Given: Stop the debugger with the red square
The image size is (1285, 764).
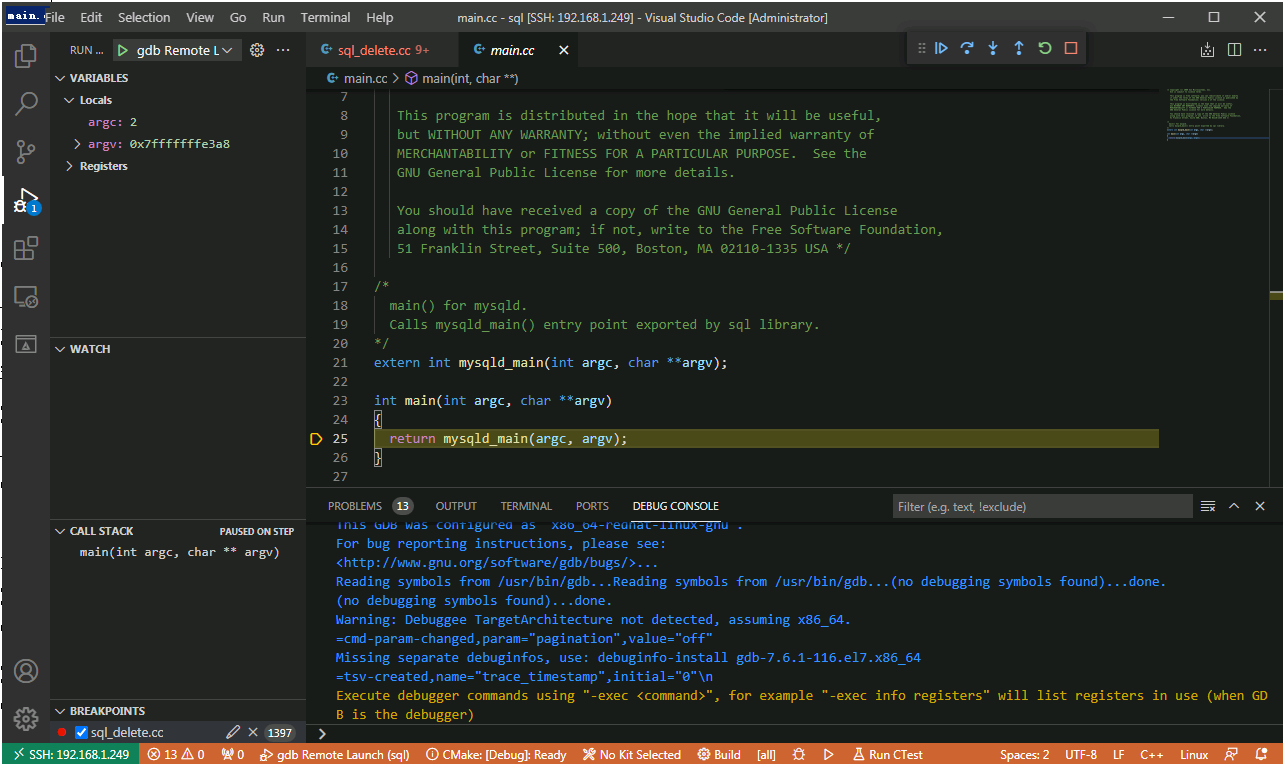Looking at the screenshot, I should (x=1071, y=48).
